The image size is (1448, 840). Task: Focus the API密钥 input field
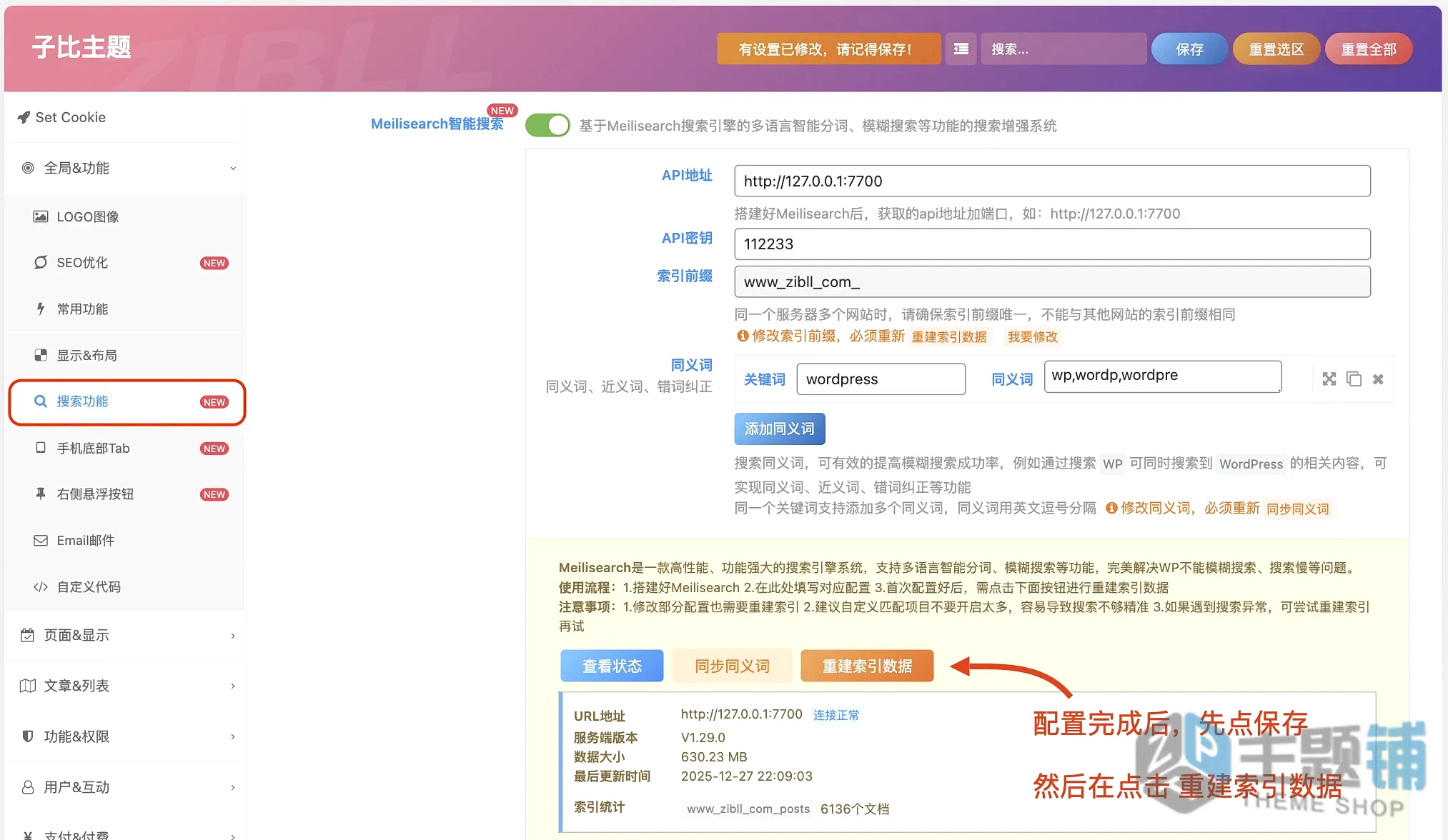tap(1052, 244)
